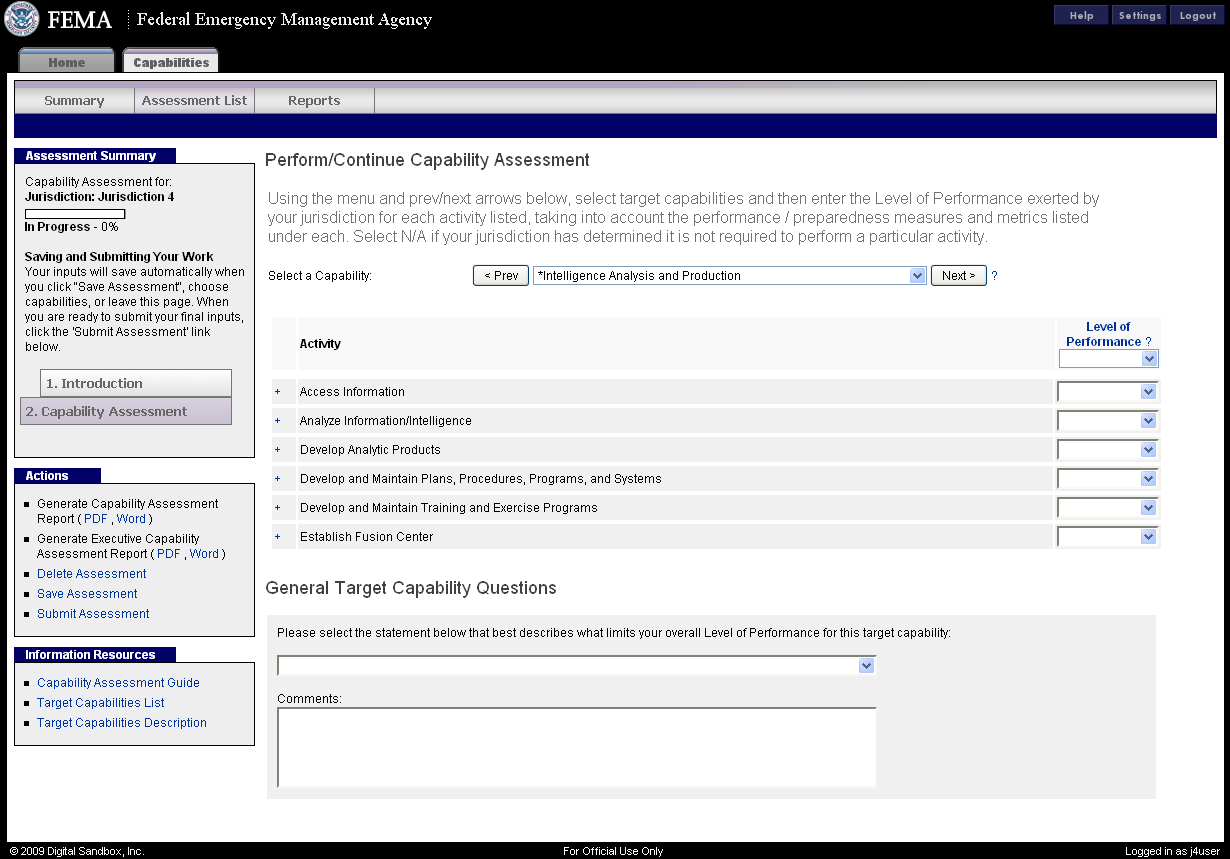Click Level of Performance help question mark
1230x859 pixels.
pyautogui.click(x=1148, y=342)
